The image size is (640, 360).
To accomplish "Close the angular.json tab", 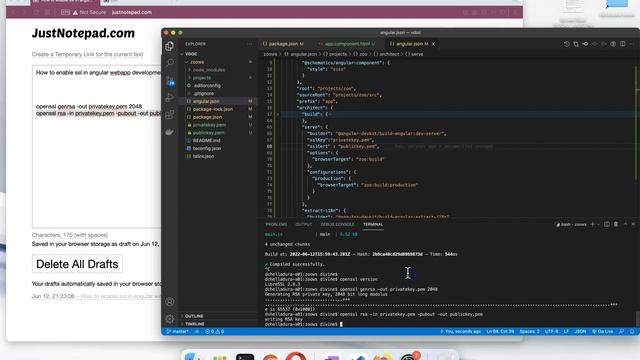I will click(433, 44).
